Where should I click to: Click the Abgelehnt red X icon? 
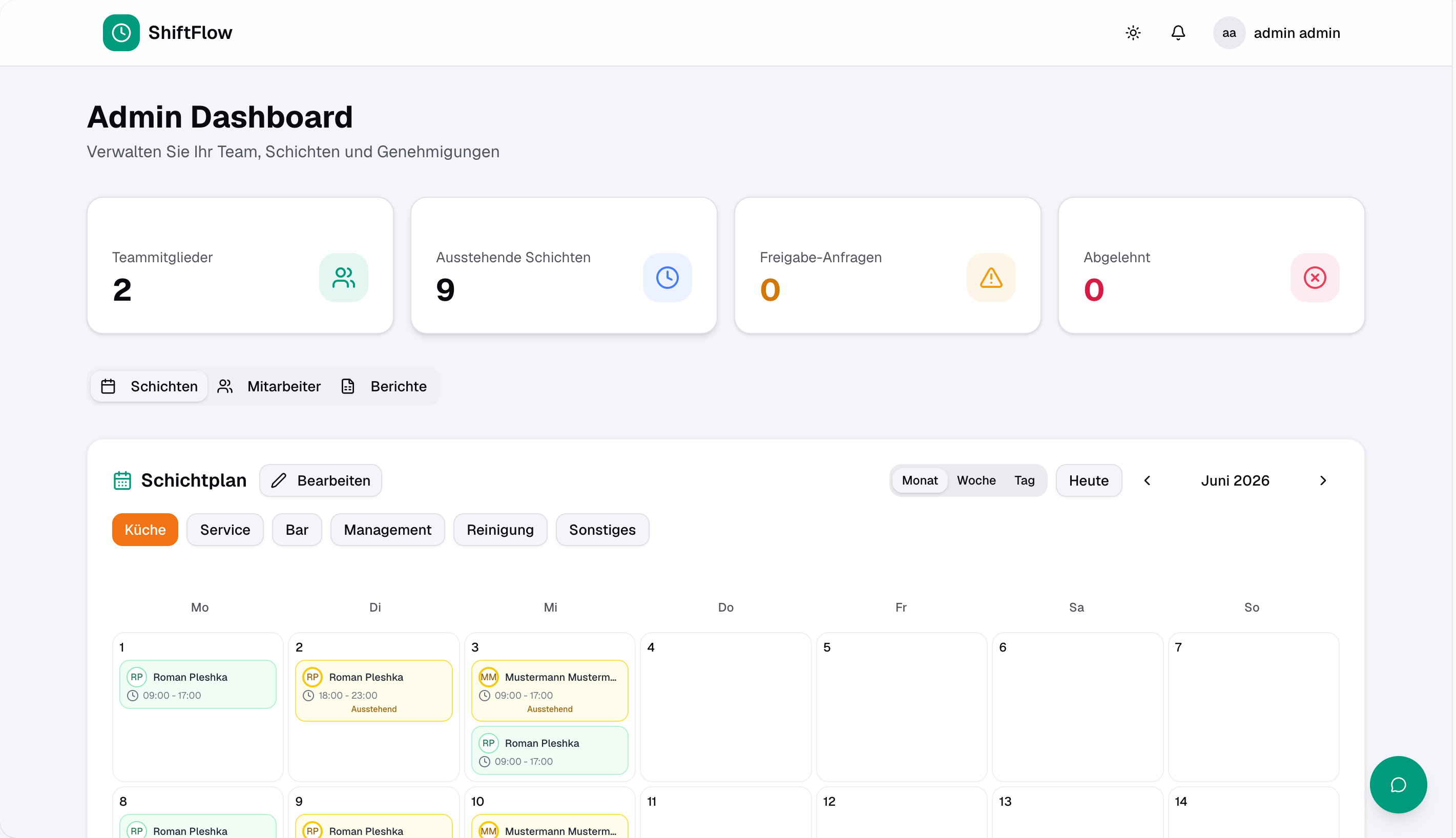point(1315,278)
